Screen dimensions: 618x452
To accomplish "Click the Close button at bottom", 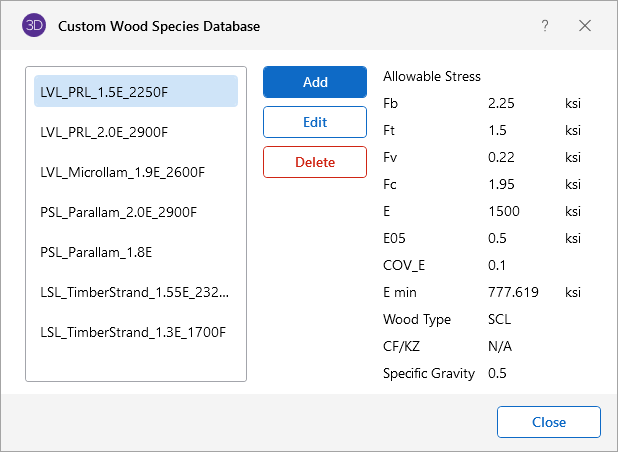I will coord(548,422).
